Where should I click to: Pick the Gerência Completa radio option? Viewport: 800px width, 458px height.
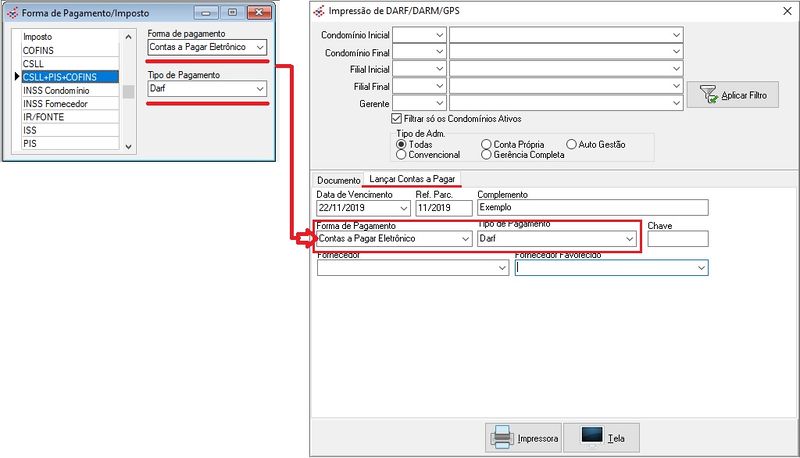click(486, 155)
